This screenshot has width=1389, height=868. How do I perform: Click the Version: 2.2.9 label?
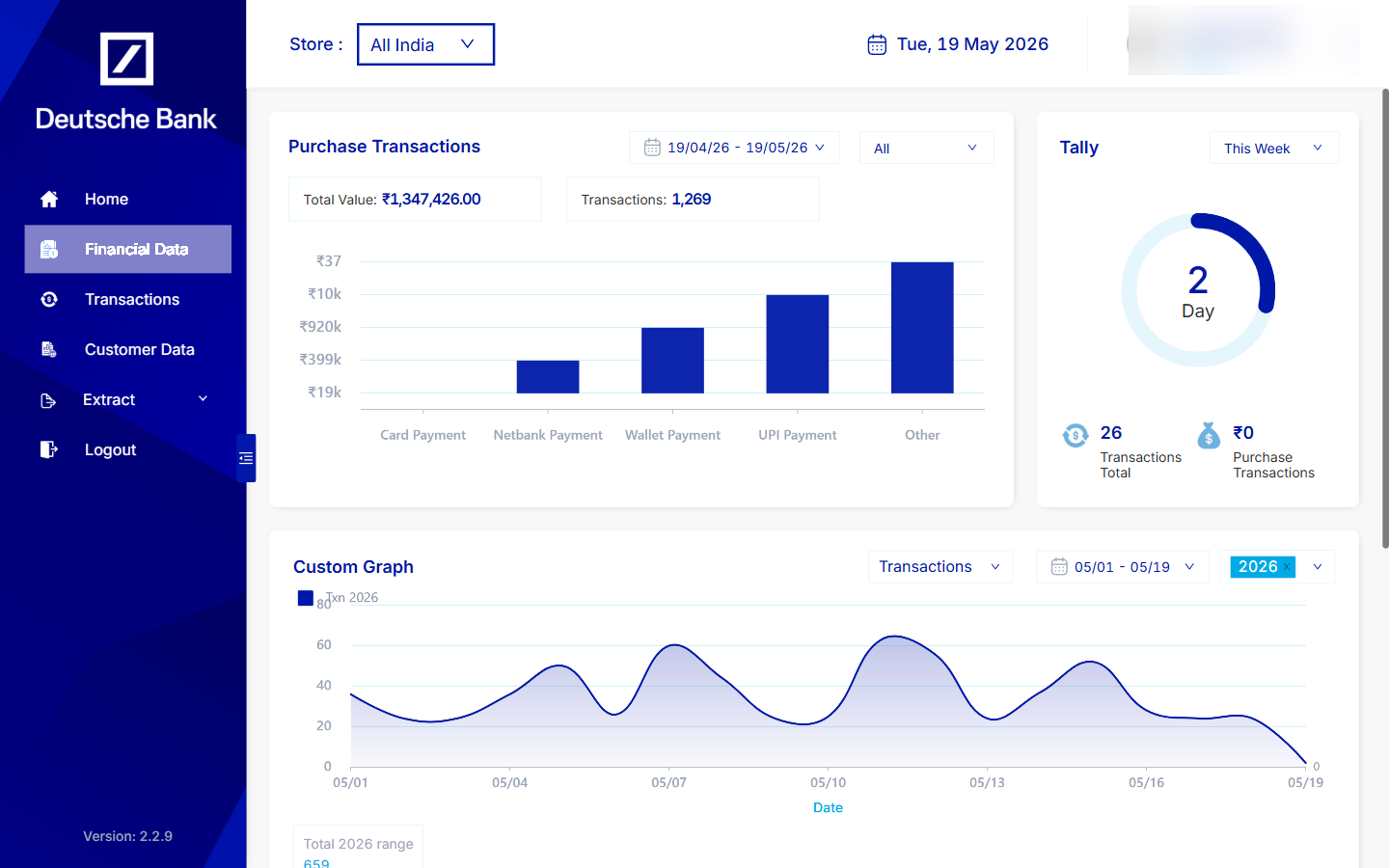coord(127,836)
